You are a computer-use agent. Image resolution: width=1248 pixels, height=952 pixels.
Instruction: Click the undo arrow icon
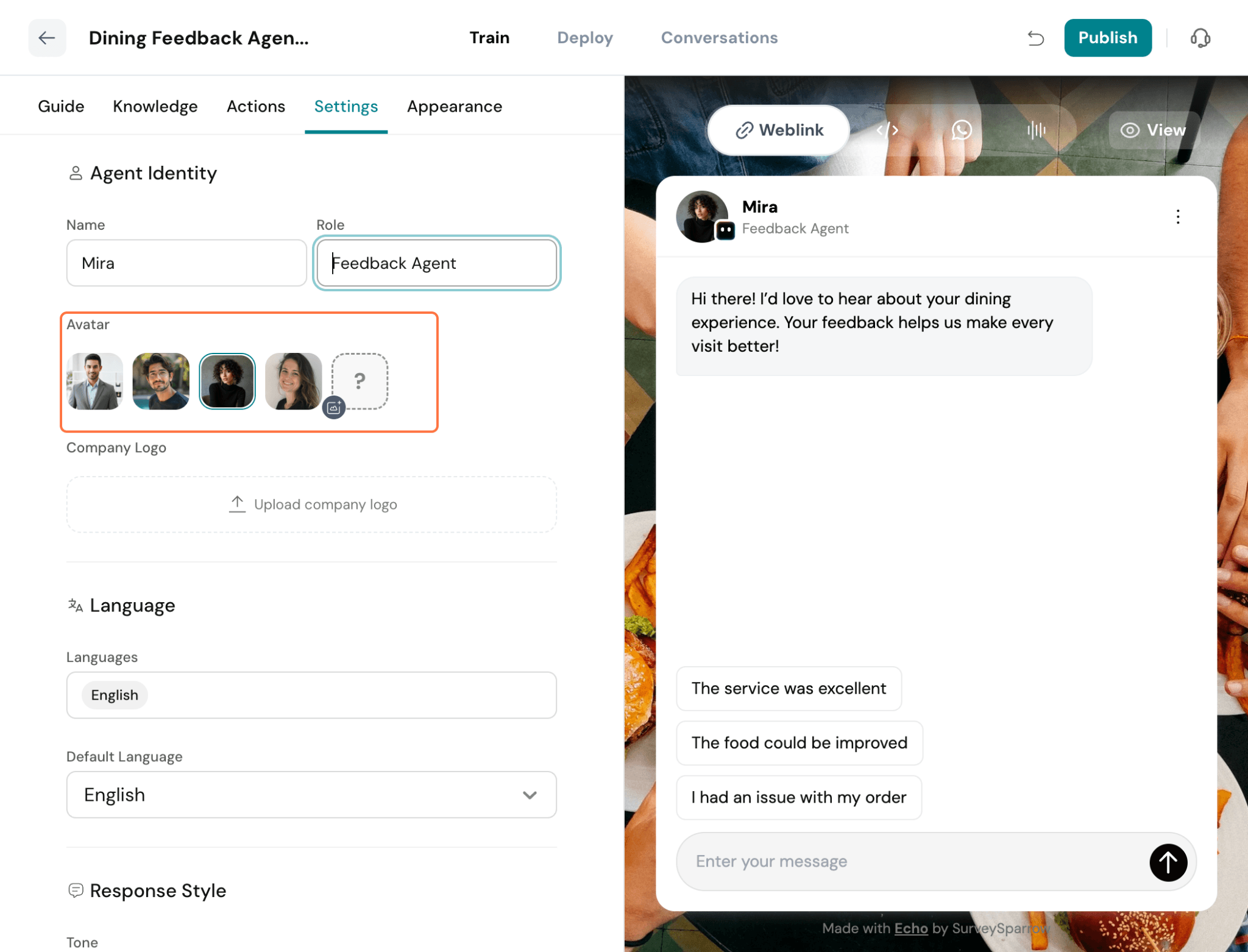1036,38
